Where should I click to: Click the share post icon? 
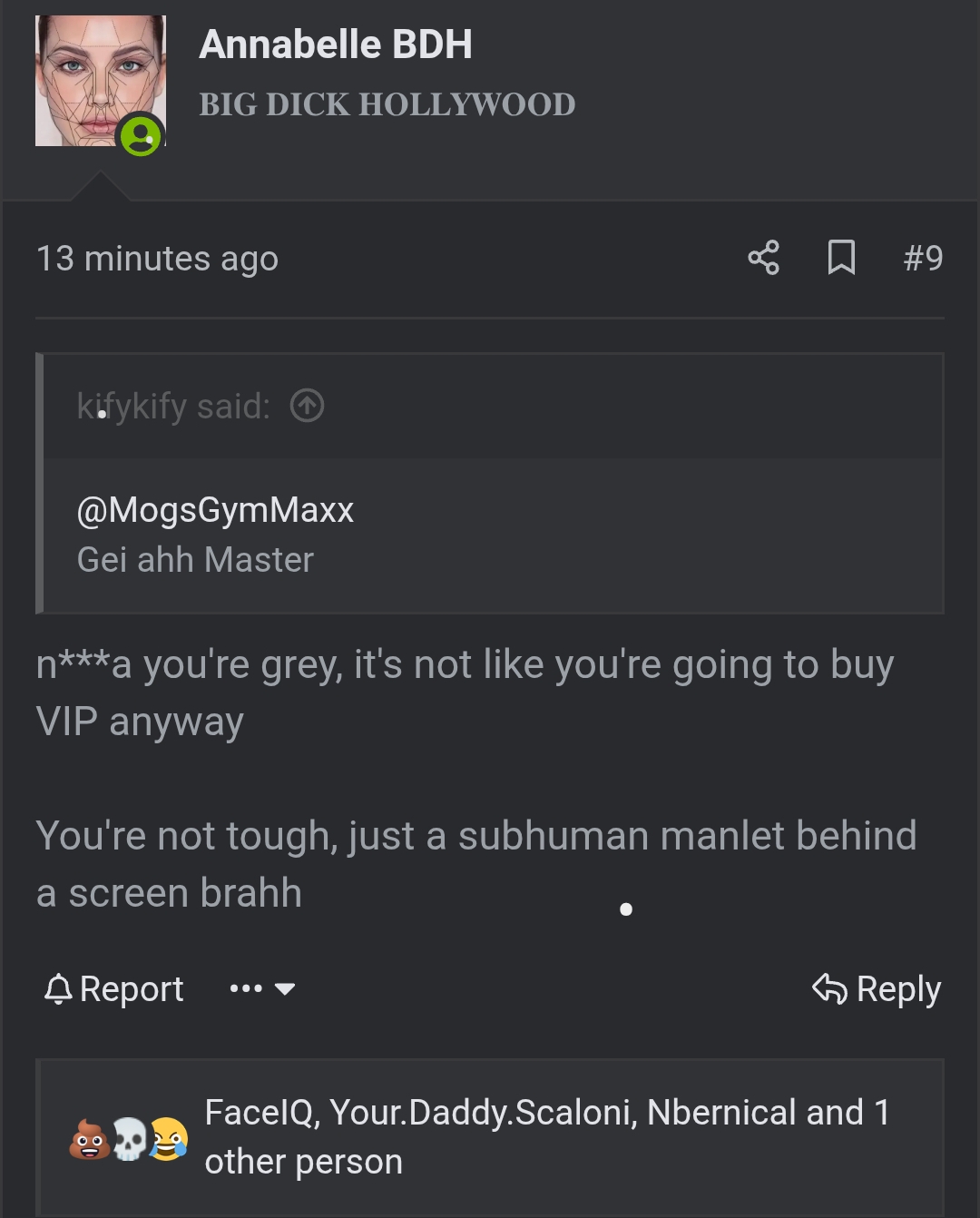(763, 258)
